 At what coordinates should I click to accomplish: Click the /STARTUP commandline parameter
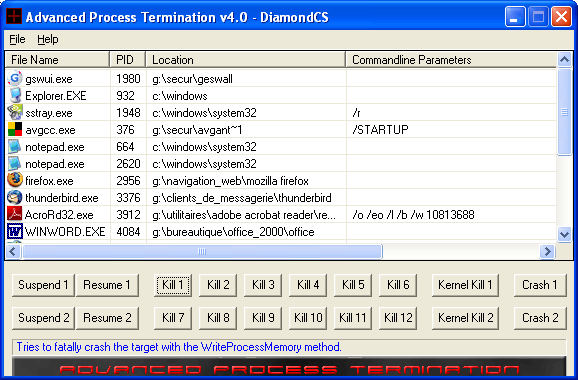click(380, 130)
